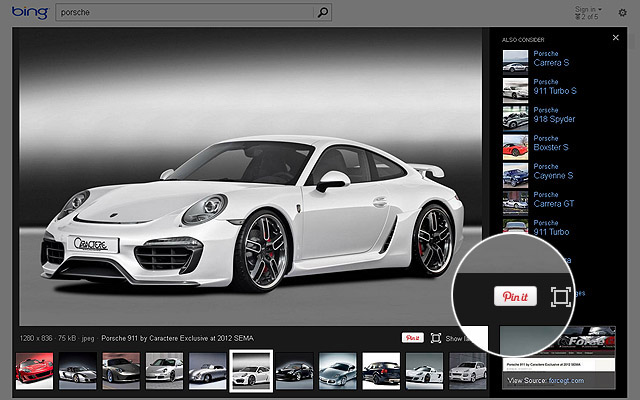Select the grey coupe with brown wall thumbnail
The height and width of the screenshot is (400, 640).
click(121, 371)
